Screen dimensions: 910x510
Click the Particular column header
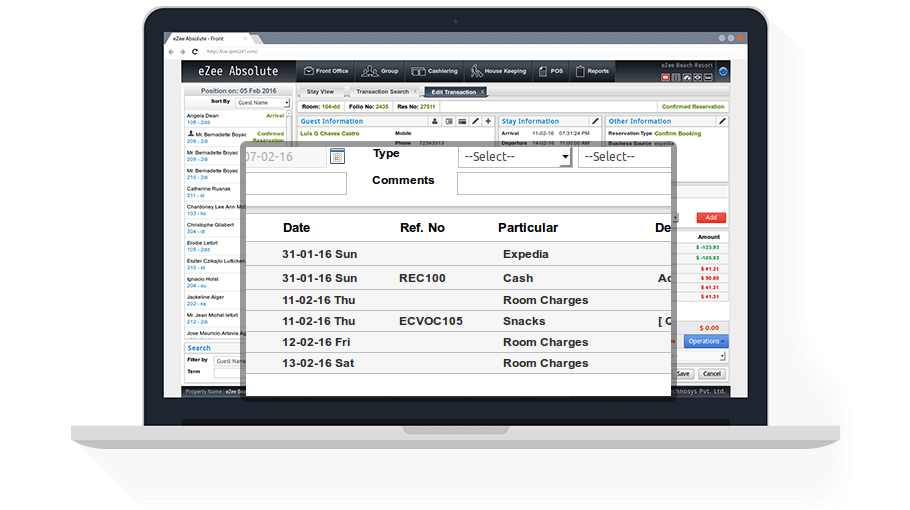click(528, 228)
